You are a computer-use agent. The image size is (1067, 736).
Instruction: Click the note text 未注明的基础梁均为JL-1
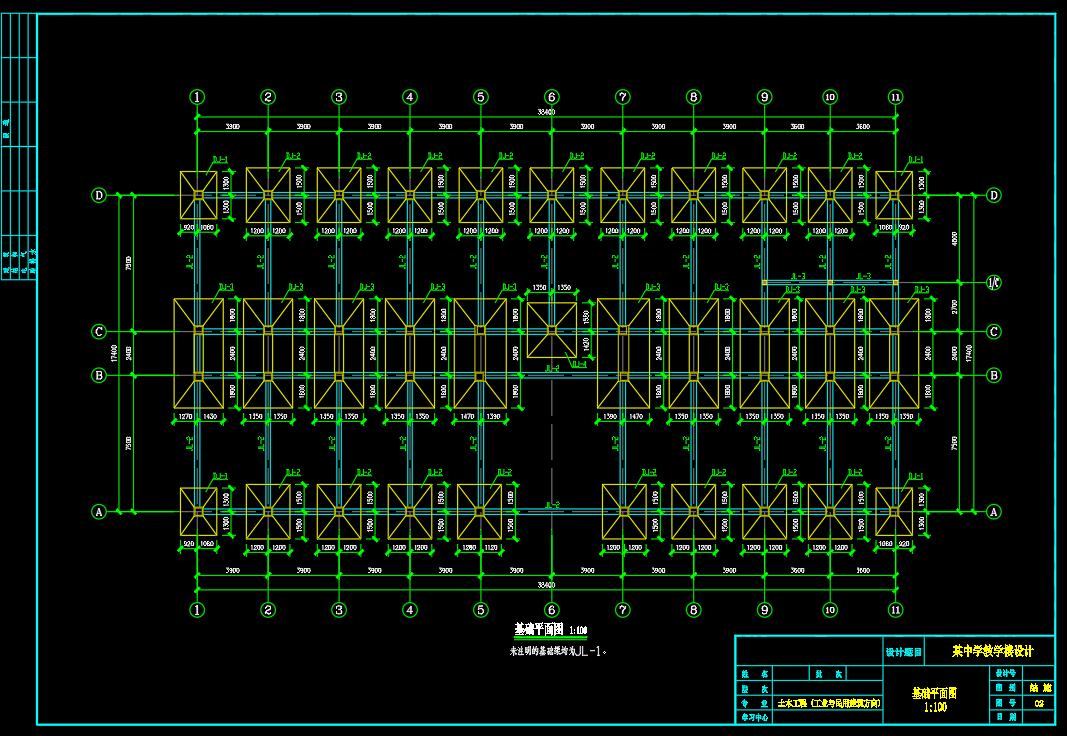point(558,651)
